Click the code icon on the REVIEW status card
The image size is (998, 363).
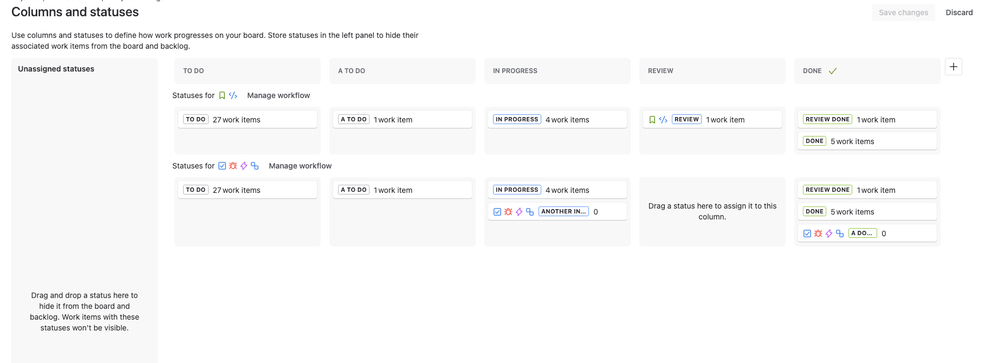(663, 120)
